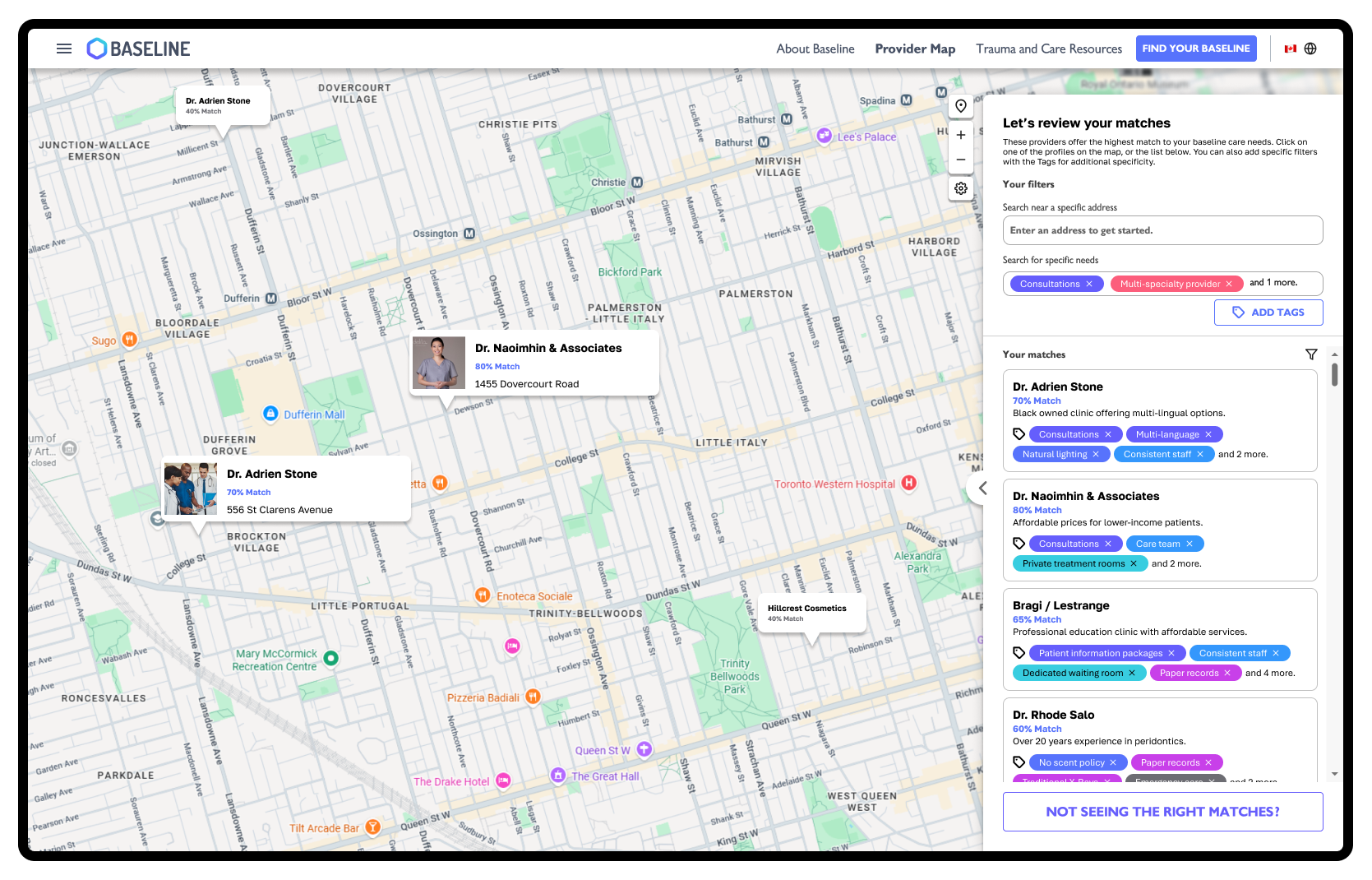Click Lee's Palace map marker
Image resolution: width=1372 pixels, height=880 pixels.
point(825,136)
